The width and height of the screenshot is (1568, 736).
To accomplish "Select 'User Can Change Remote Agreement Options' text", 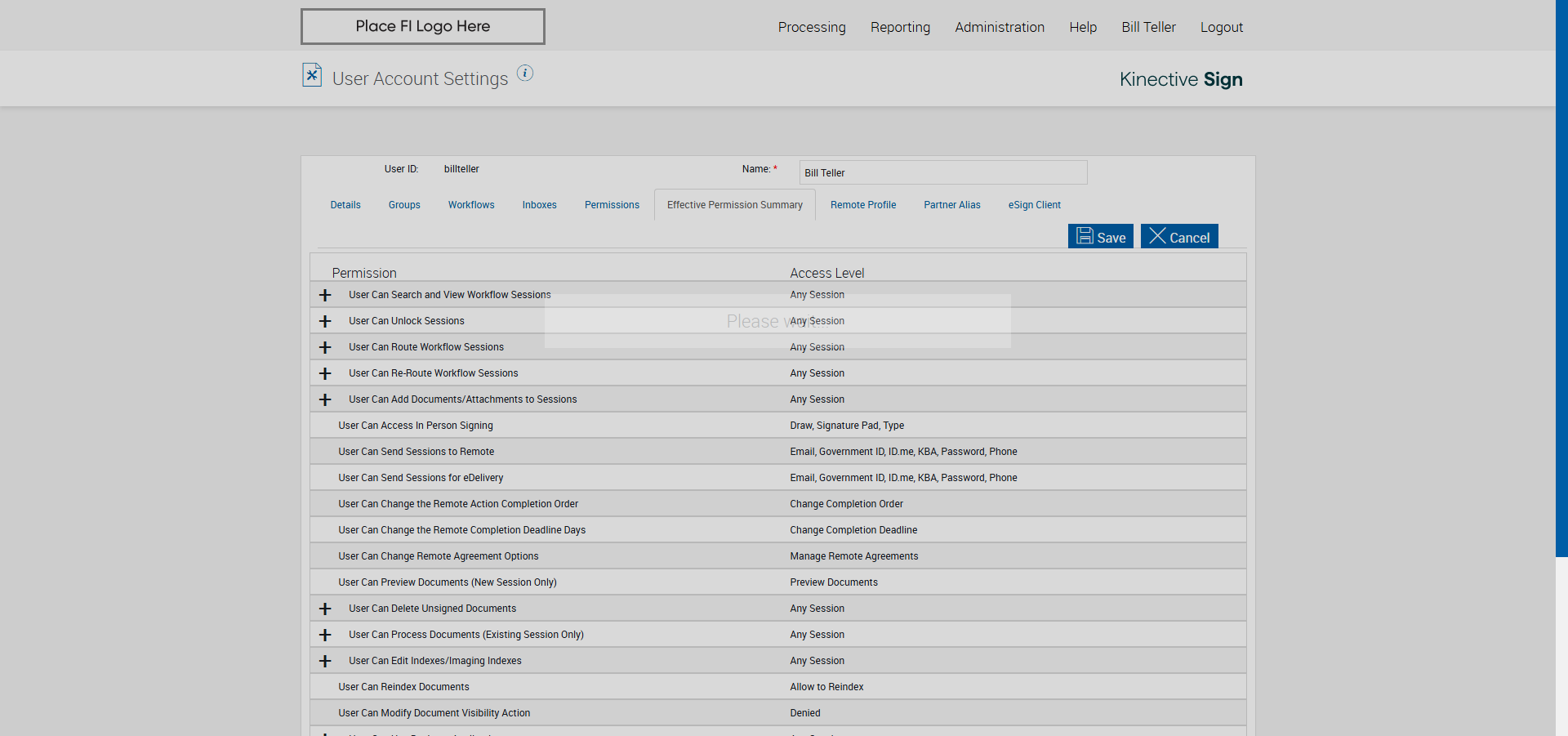I will click(x=439, y=556).
